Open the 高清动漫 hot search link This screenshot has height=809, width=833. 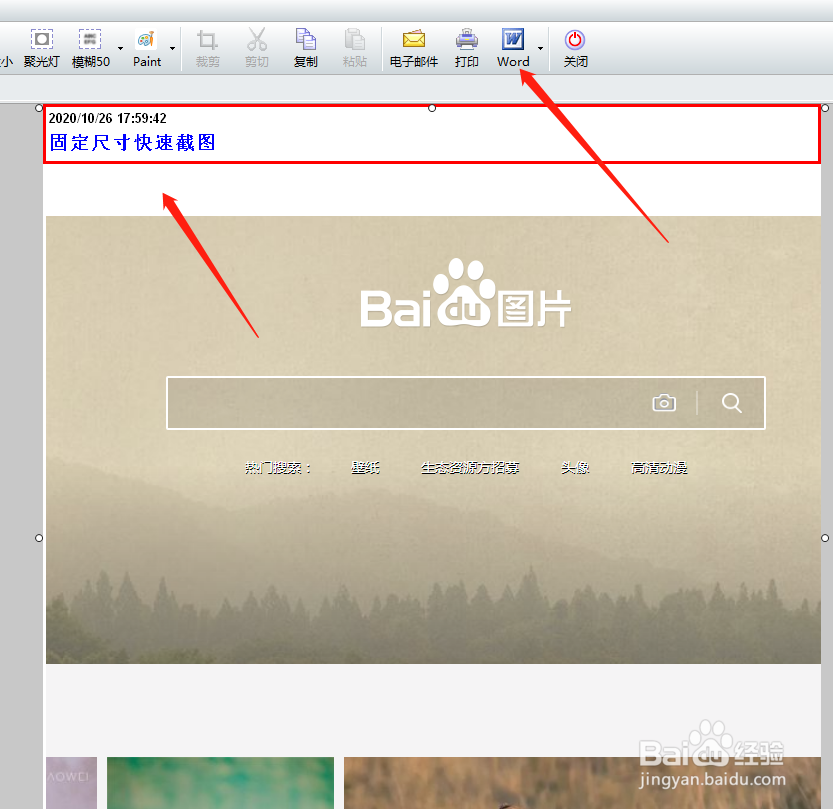659,467
